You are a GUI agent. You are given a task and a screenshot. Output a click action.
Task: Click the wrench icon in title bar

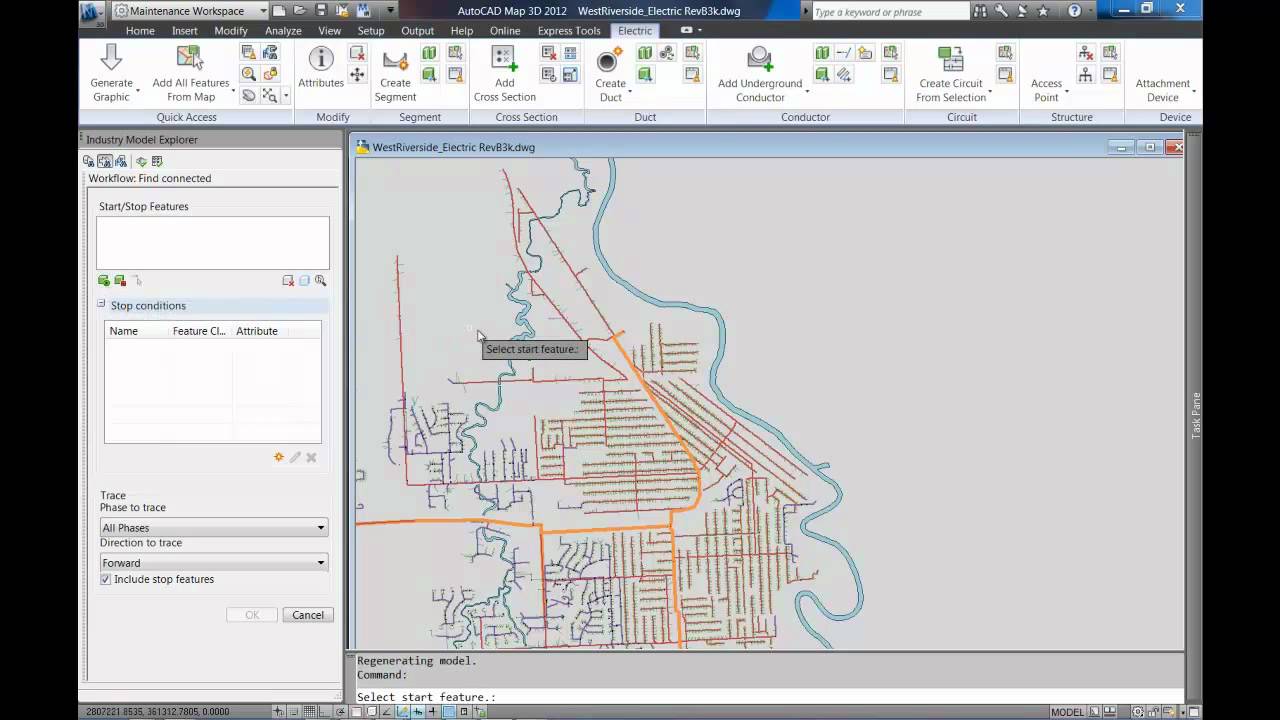1001,11
